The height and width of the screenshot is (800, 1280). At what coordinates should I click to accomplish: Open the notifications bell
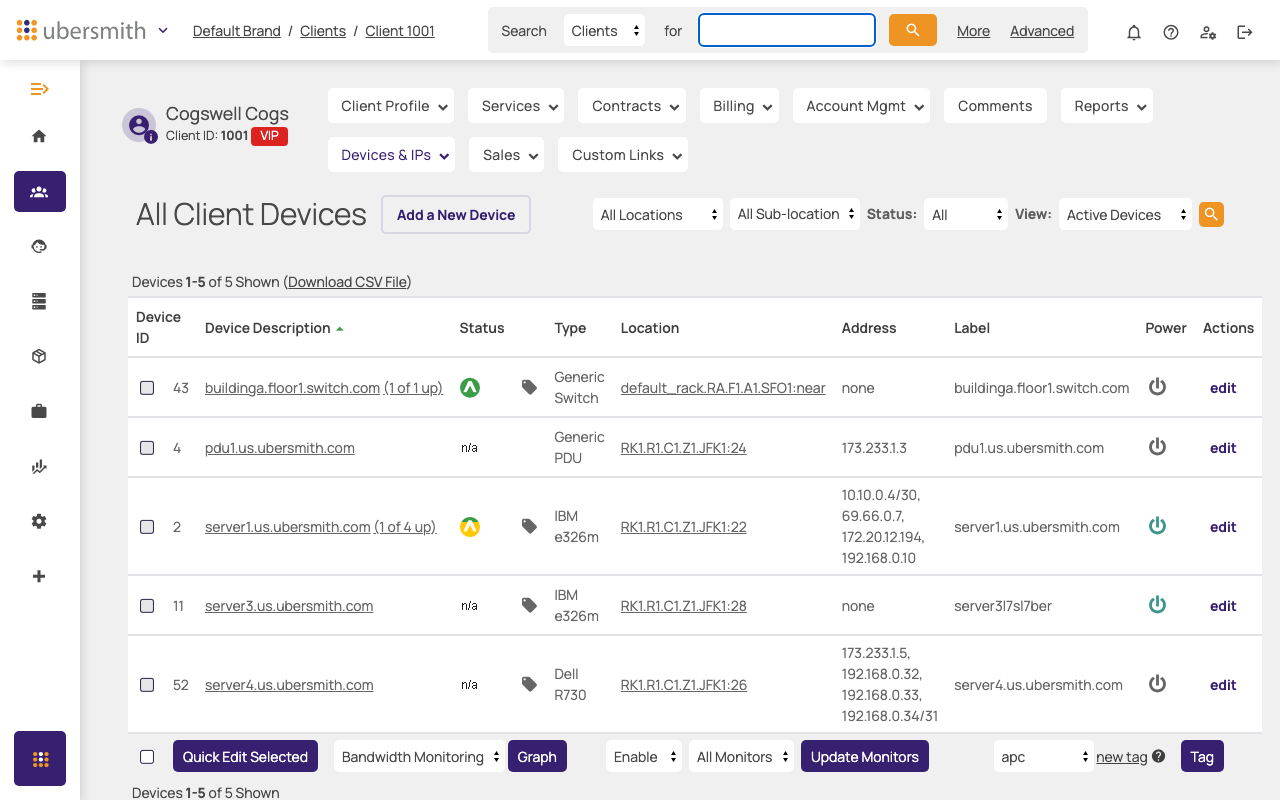[x=1134, y=32]
